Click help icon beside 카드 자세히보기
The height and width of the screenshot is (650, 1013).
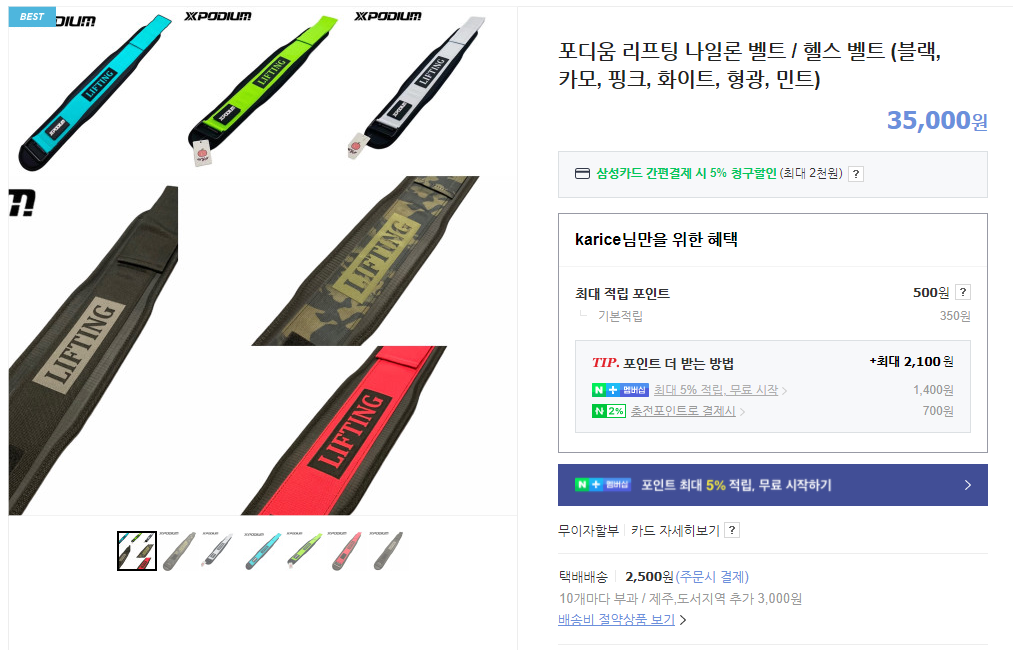click(x=731, y=530)
